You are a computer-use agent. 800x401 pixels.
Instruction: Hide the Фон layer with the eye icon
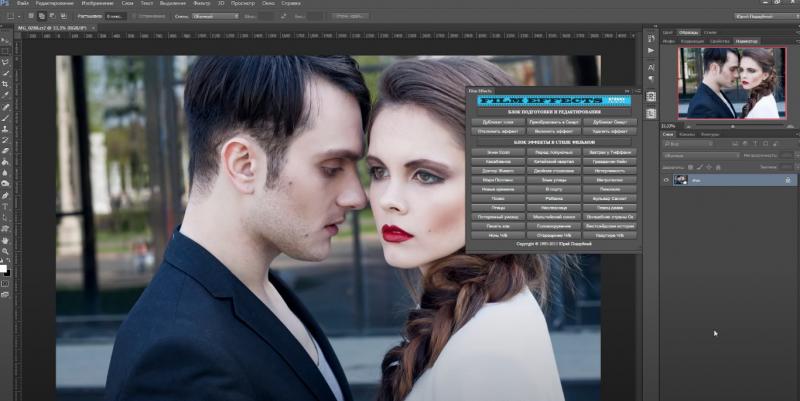tap(667, 180)
